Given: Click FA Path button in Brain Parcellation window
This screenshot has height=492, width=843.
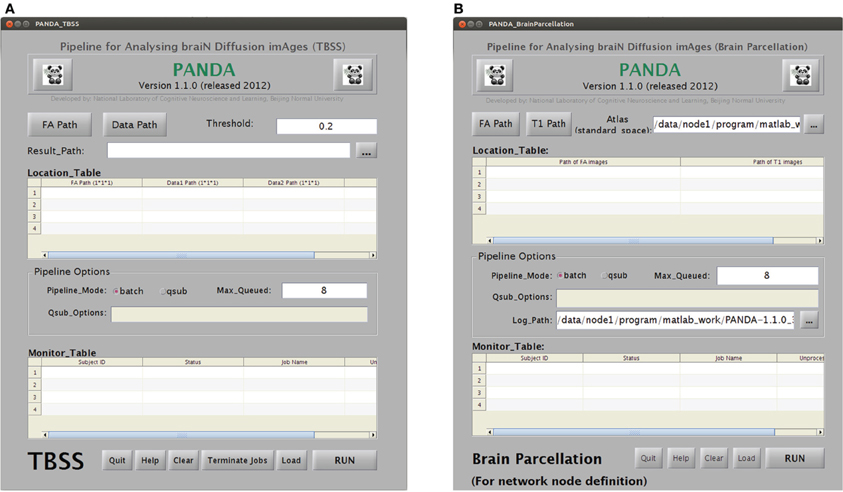Looking at the screenshot, I should coord(496,124).
